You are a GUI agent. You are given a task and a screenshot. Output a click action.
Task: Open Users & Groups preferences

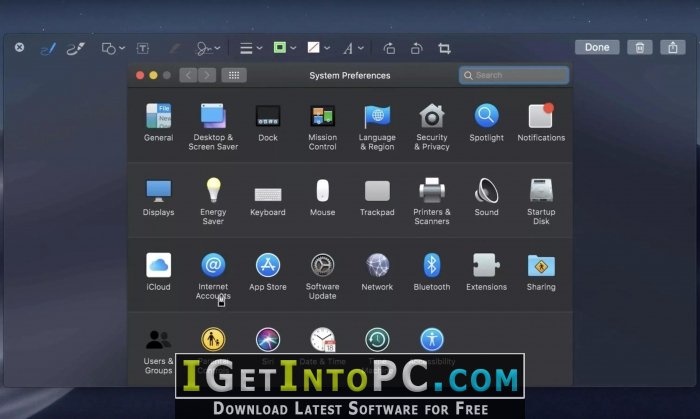pyautogui.click(x=158, y=350)
